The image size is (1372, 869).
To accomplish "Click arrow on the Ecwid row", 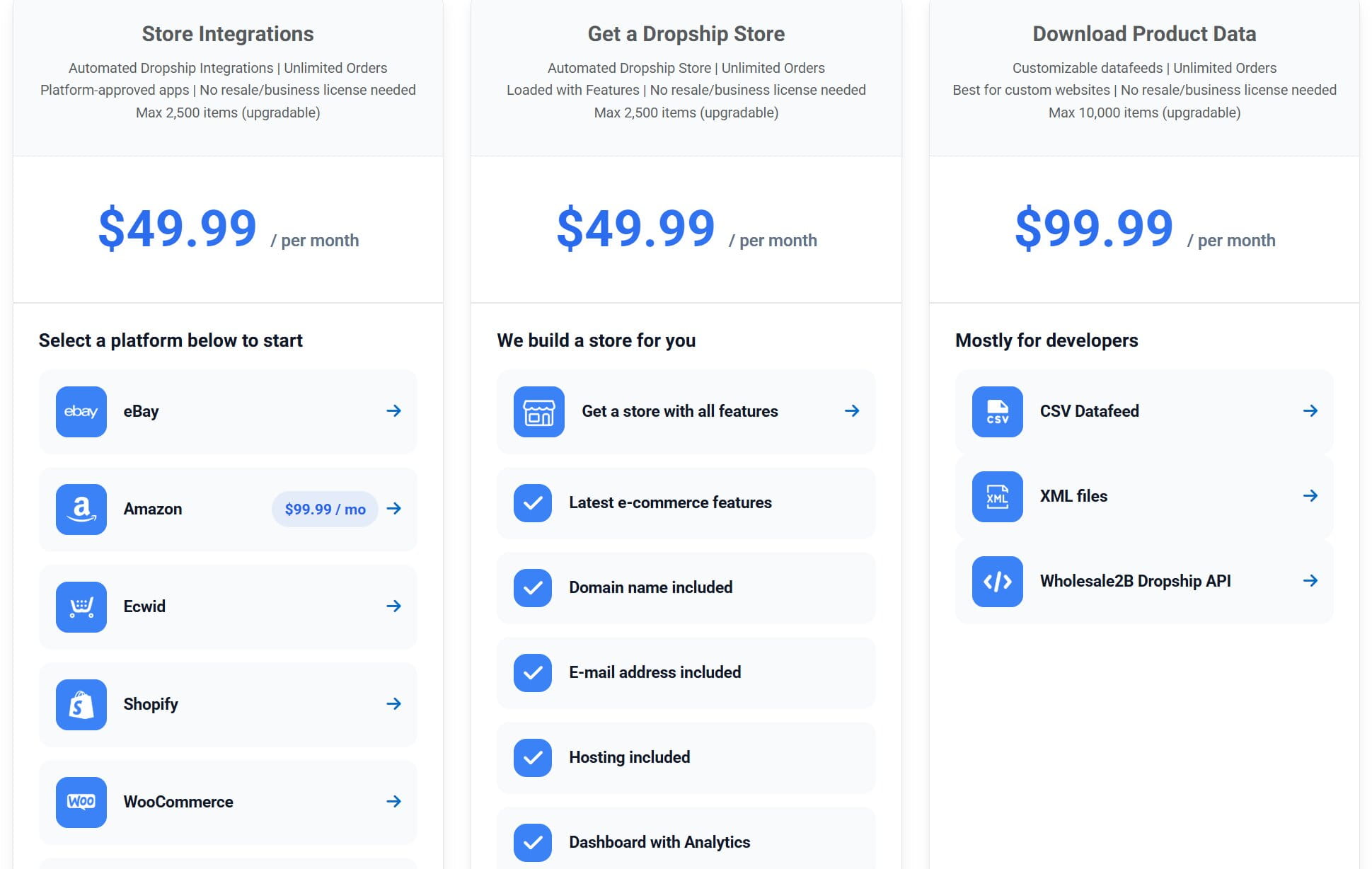I will click(394, 606).
